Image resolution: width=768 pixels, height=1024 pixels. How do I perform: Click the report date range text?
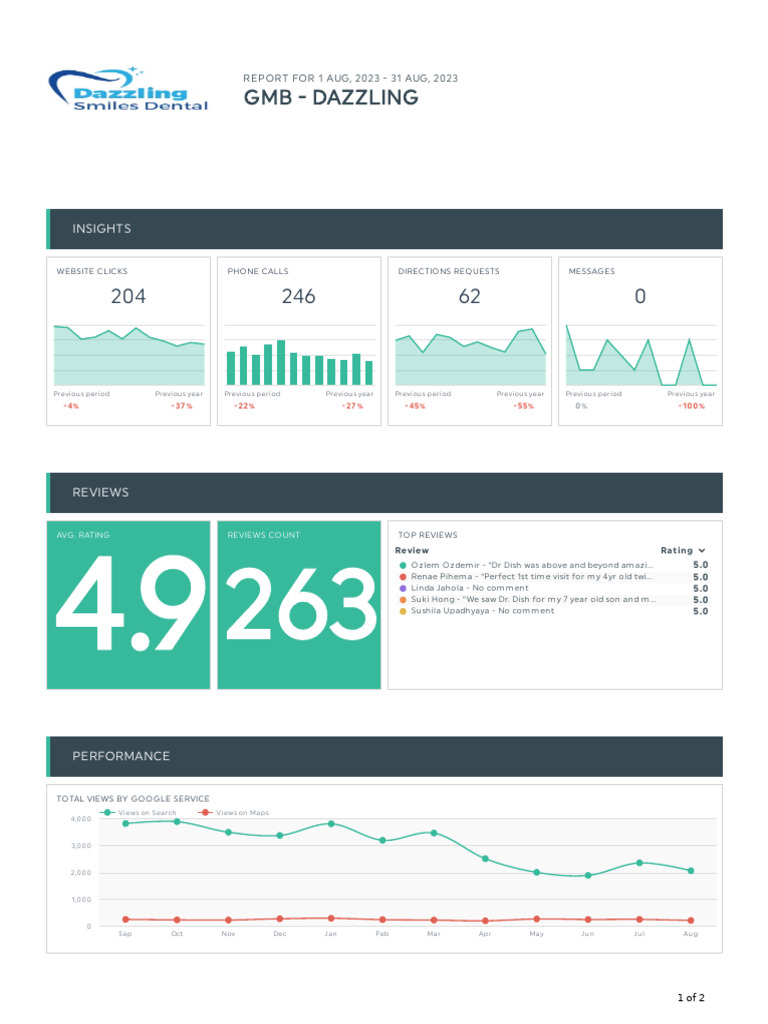click(x=350, y=78)
